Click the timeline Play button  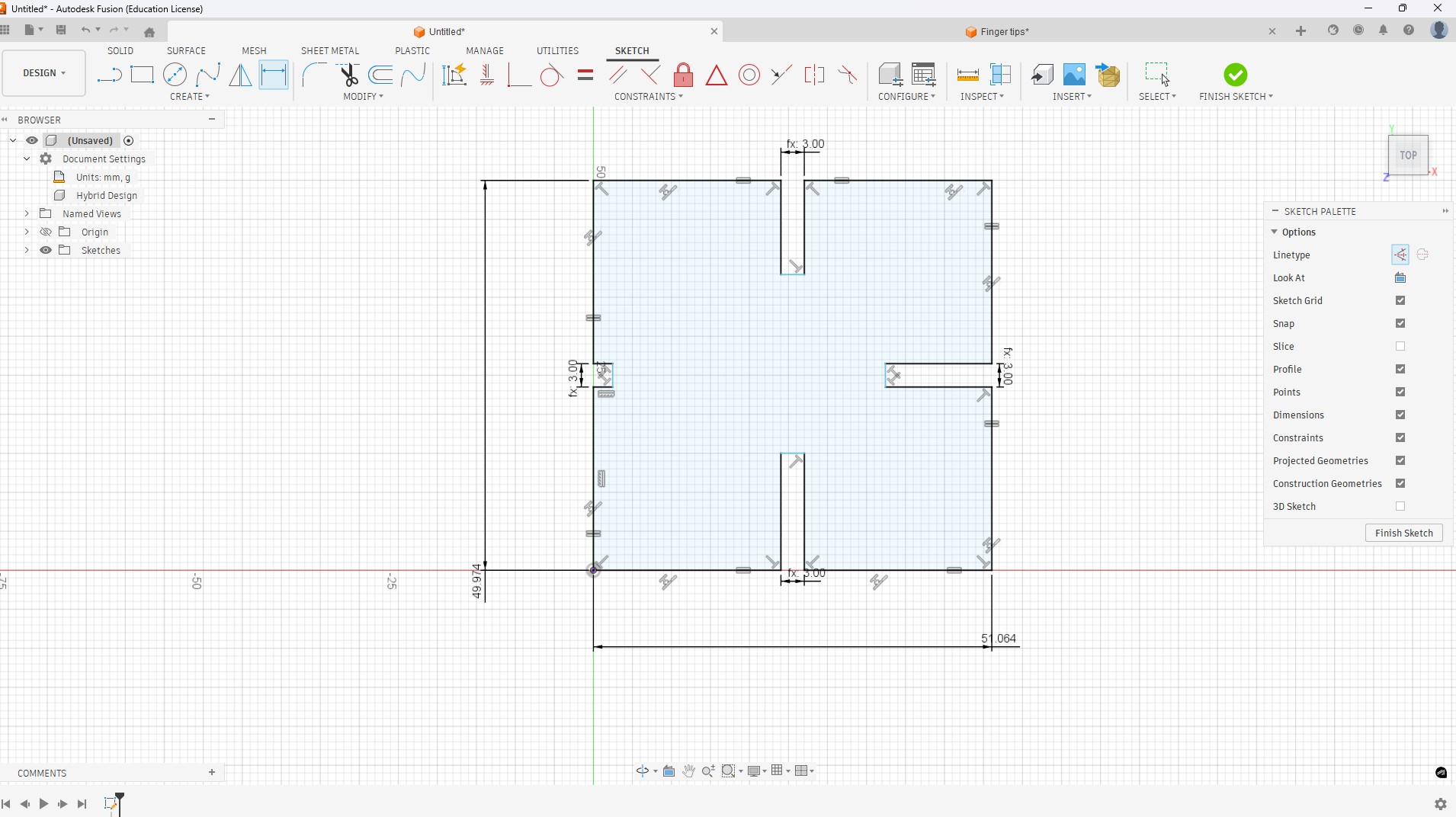tap(43, 804)
